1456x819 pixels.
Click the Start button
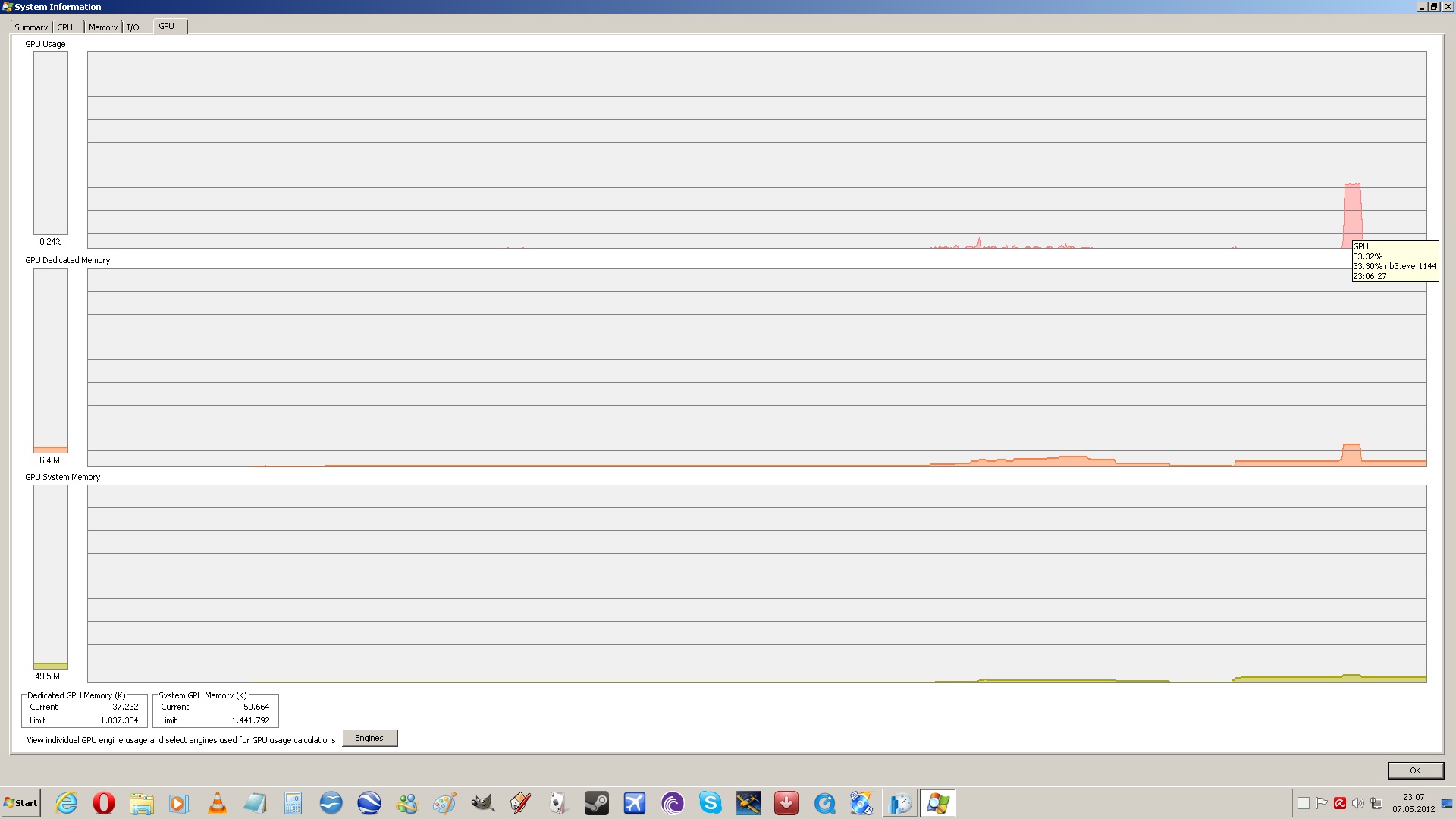[21, 803]
